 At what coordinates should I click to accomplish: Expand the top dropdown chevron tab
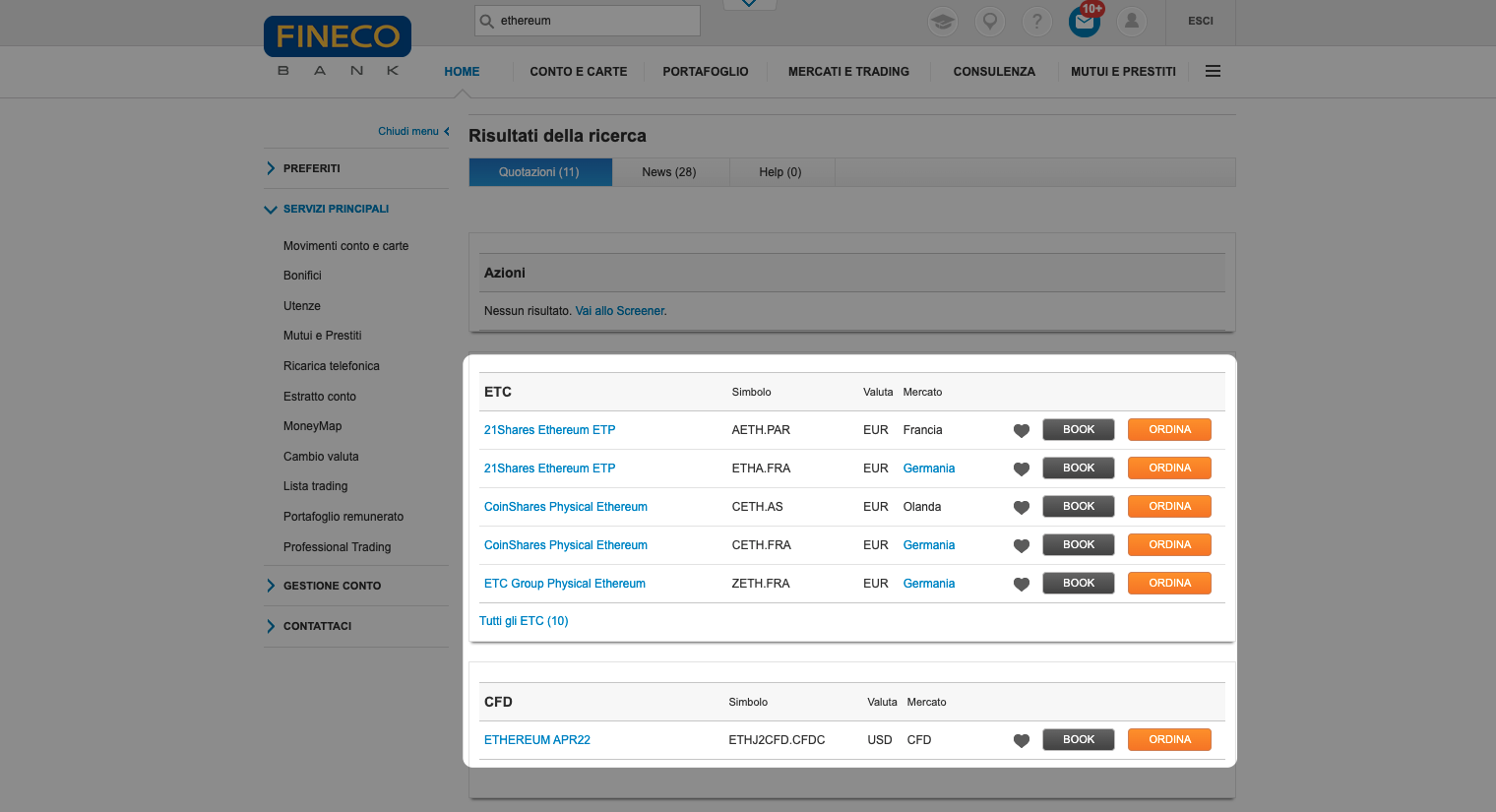pos(749,4)
